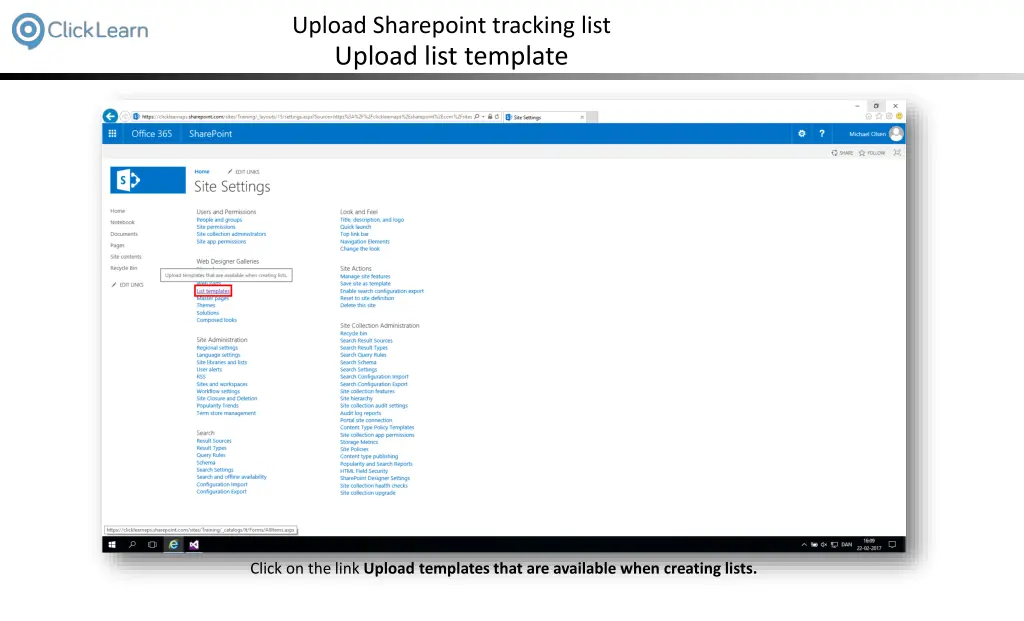Click the search magnifier in address bar
Screen dimensions: 1024x621
pyautogui.click(x=477, y=117)
